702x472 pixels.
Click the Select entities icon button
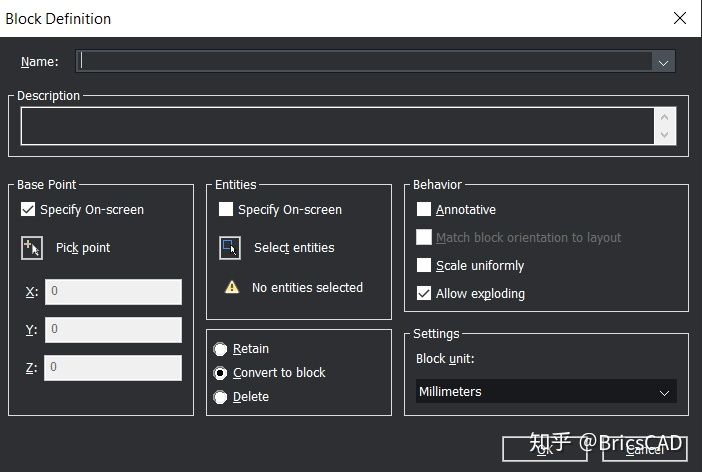[230, 248]
